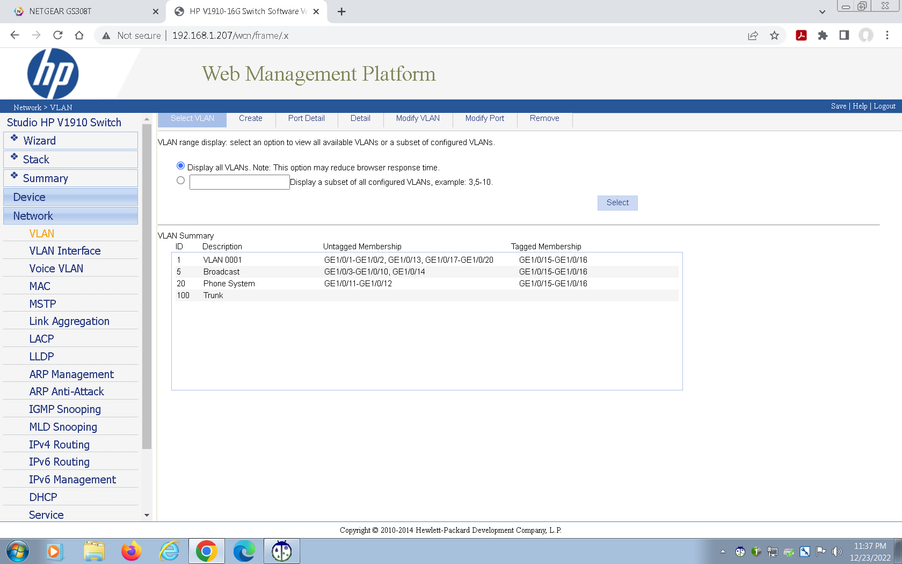Expand the Wizard menu item
902x564 pixels.
tap(71, 140)
